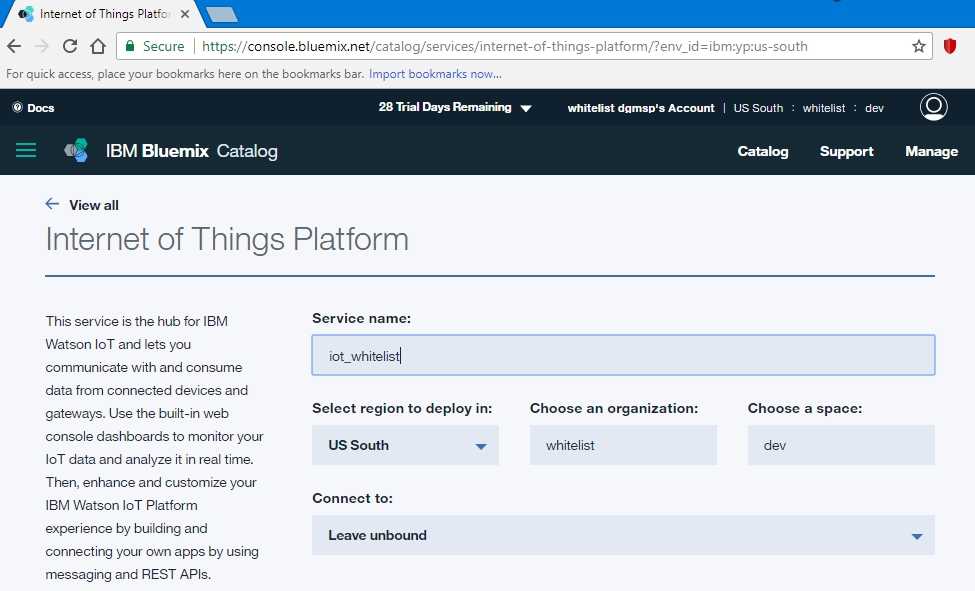View site security padlock info
This screenshot has width=975, height=591.
point(130,46)
